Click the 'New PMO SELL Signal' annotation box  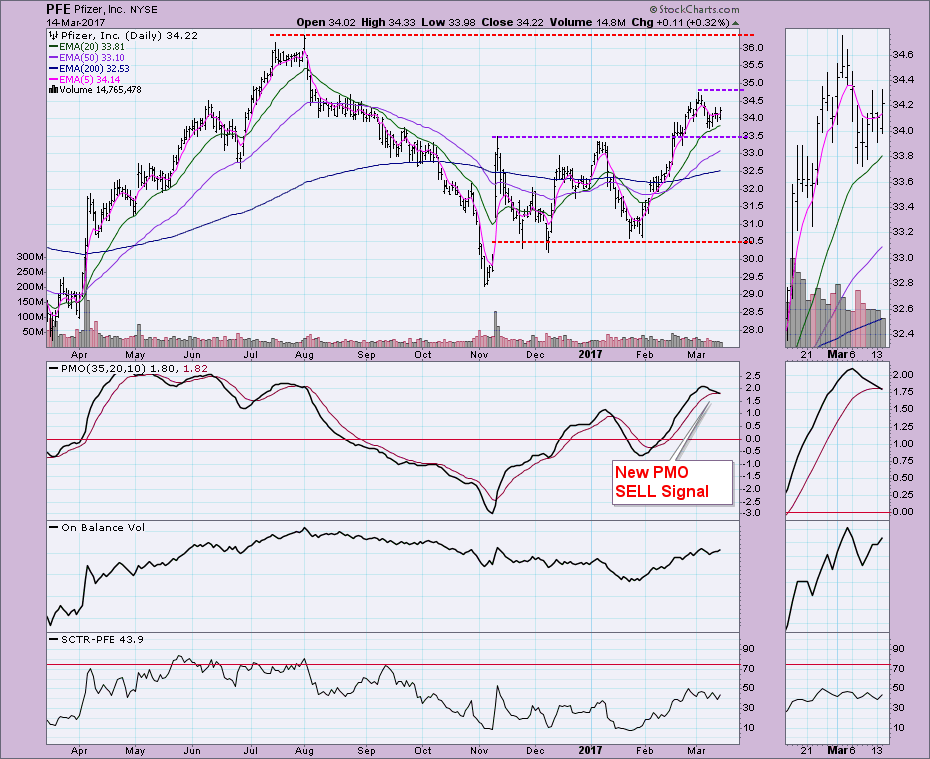coord(672,482)
